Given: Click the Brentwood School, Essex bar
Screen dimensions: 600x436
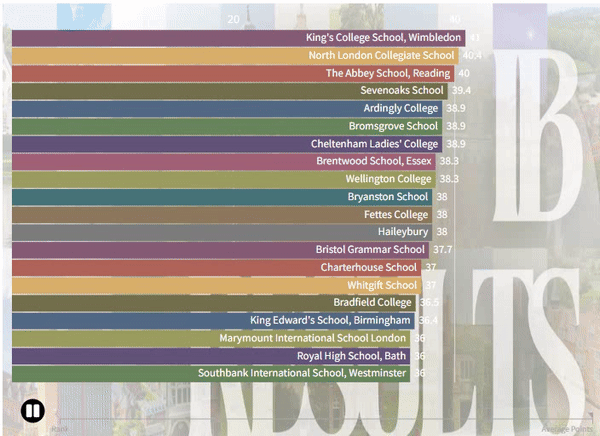Looking at the screenshot, I should (x=223, y=162).
